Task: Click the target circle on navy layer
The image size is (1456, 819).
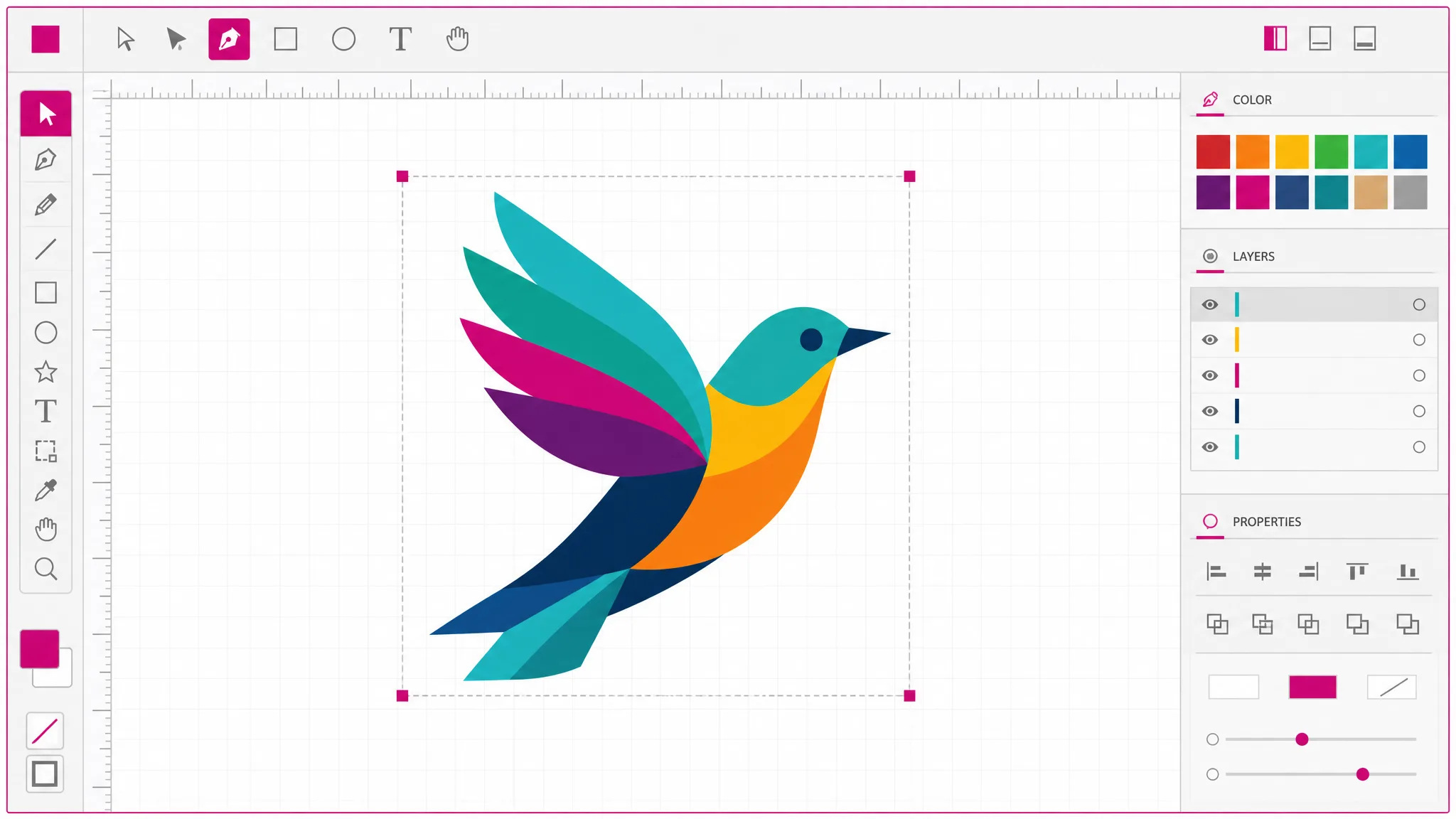Action: click(x=1419, y=411)
